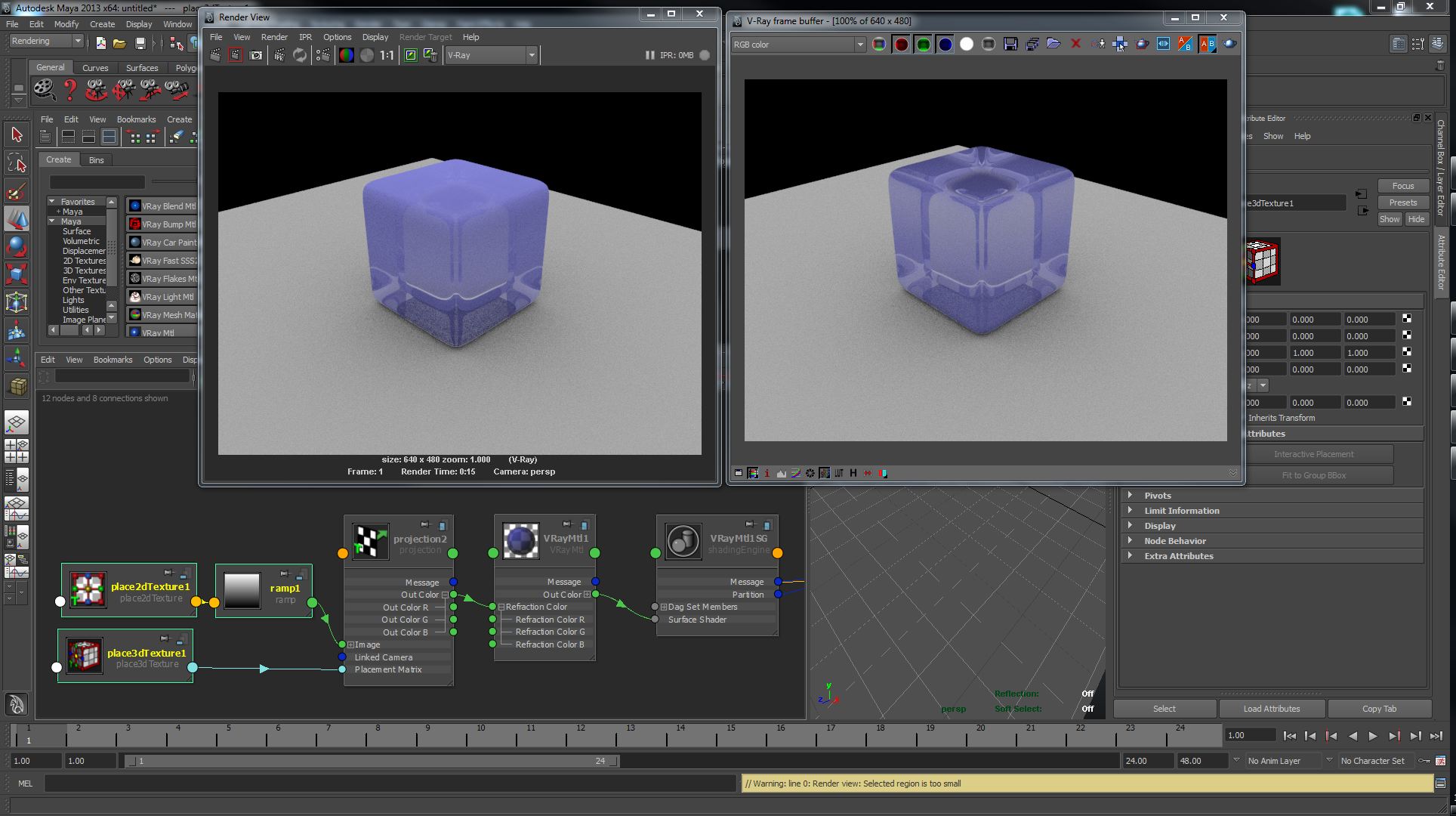Collapse Favorites tree in Hypershade

pos(52,202)
